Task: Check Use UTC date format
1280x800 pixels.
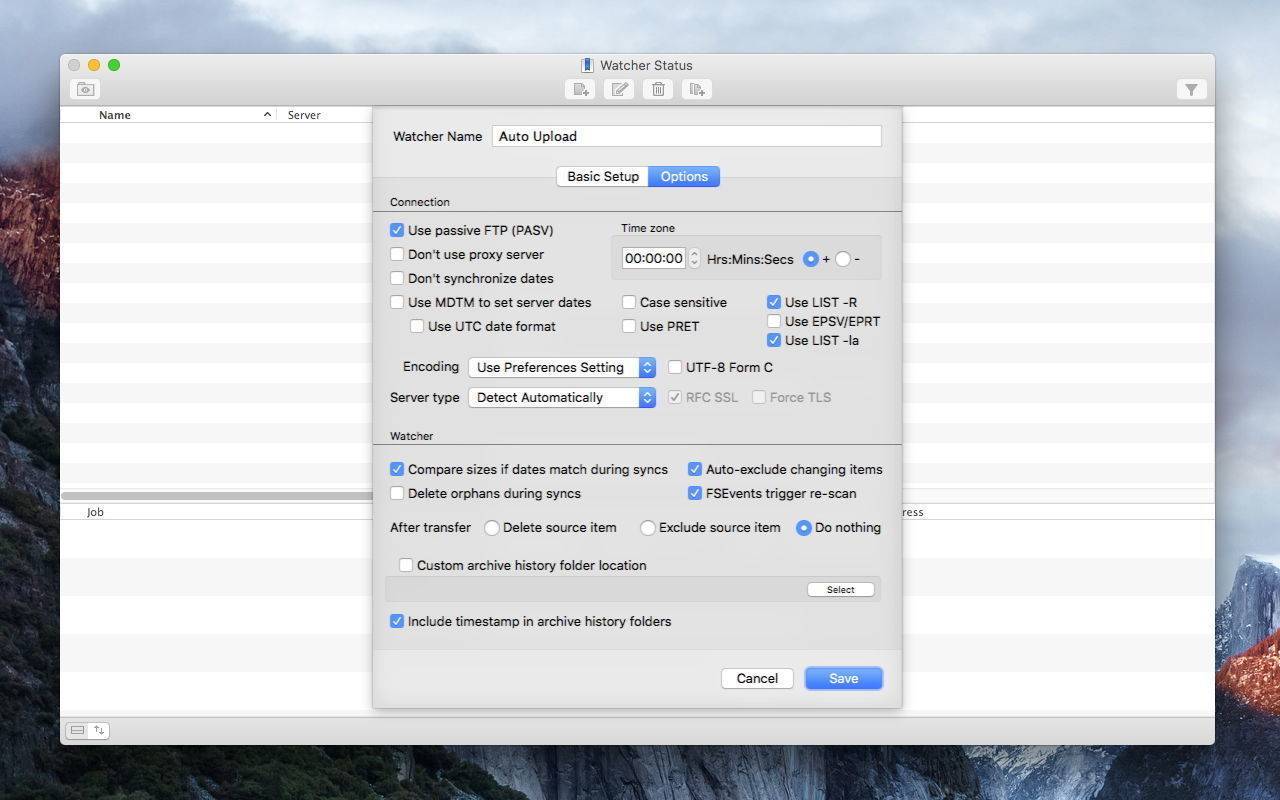Action: point(417,326)
